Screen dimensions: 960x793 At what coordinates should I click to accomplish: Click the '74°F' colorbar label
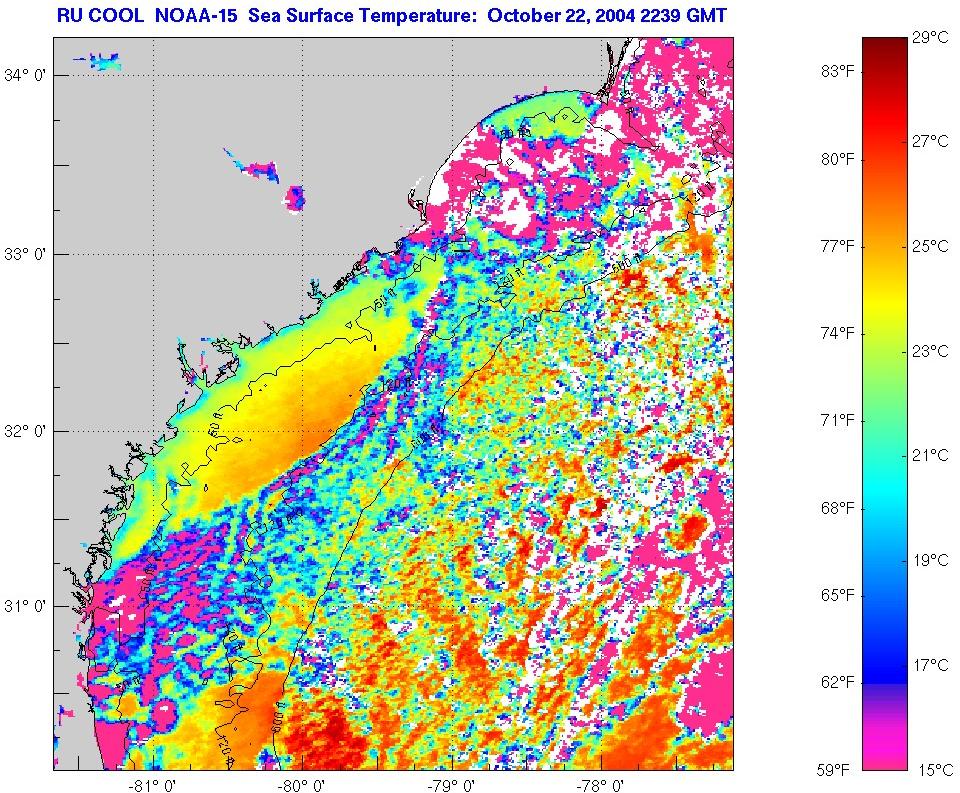click(x=838, y=333)
